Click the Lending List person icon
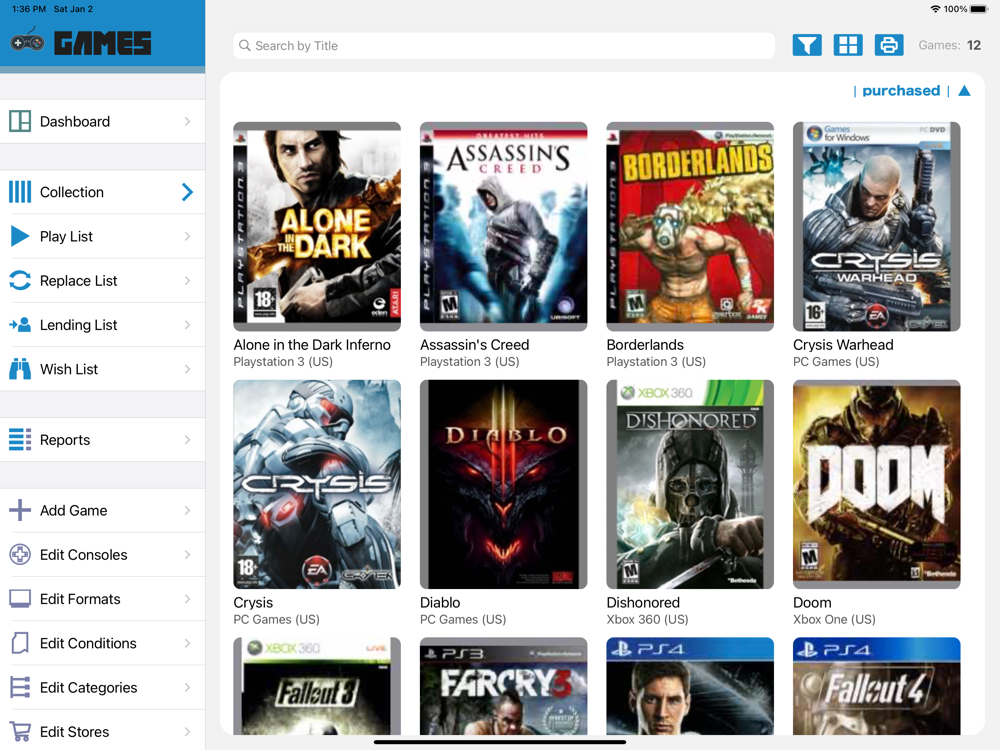This screenshot has height=750, width=1000. (x=20, y=325)
